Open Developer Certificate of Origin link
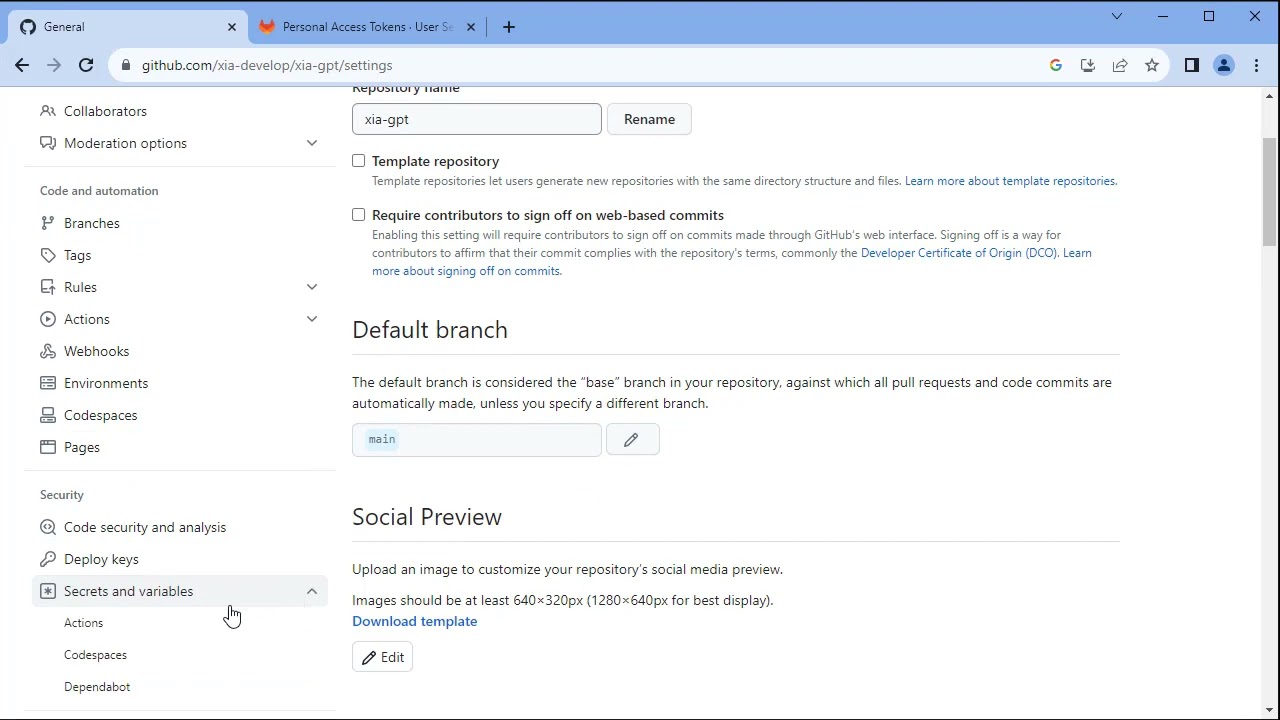The width and height of the screenshot is (1280, 720). [x=958, y=253]
